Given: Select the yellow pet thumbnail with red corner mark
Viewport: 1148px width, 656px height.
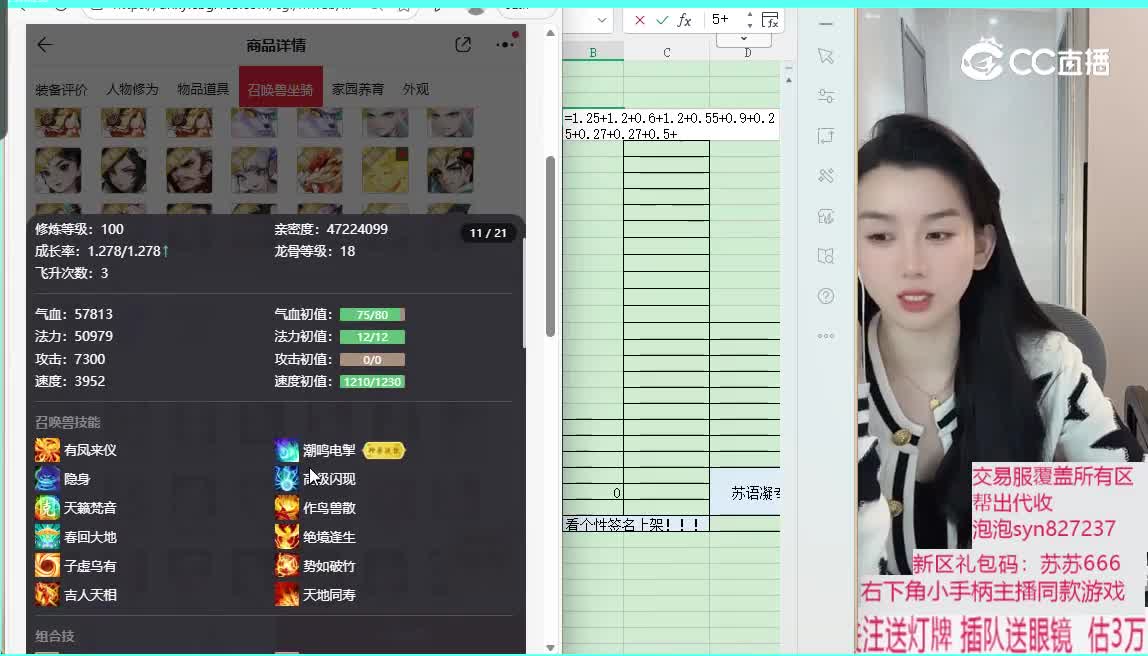Looking at the screenshot, I should point(385,170).
